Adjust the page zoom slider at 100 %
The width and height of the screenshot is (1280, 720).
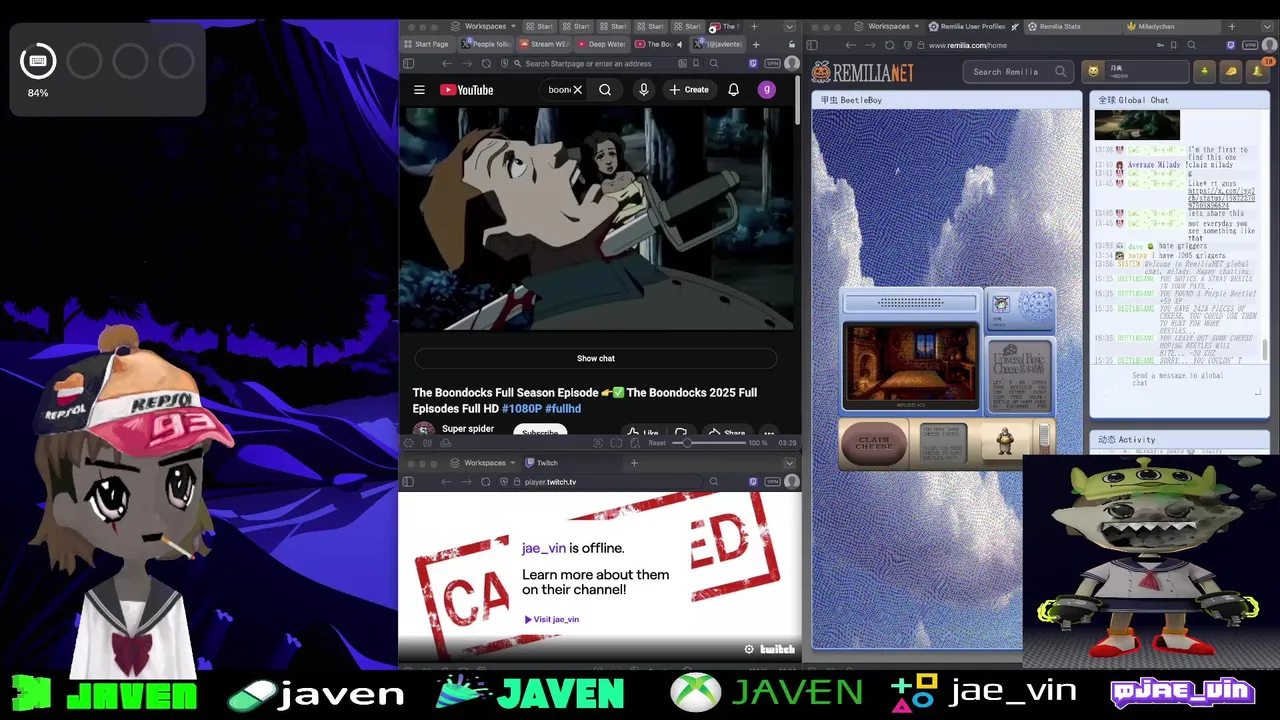[708, 443]
